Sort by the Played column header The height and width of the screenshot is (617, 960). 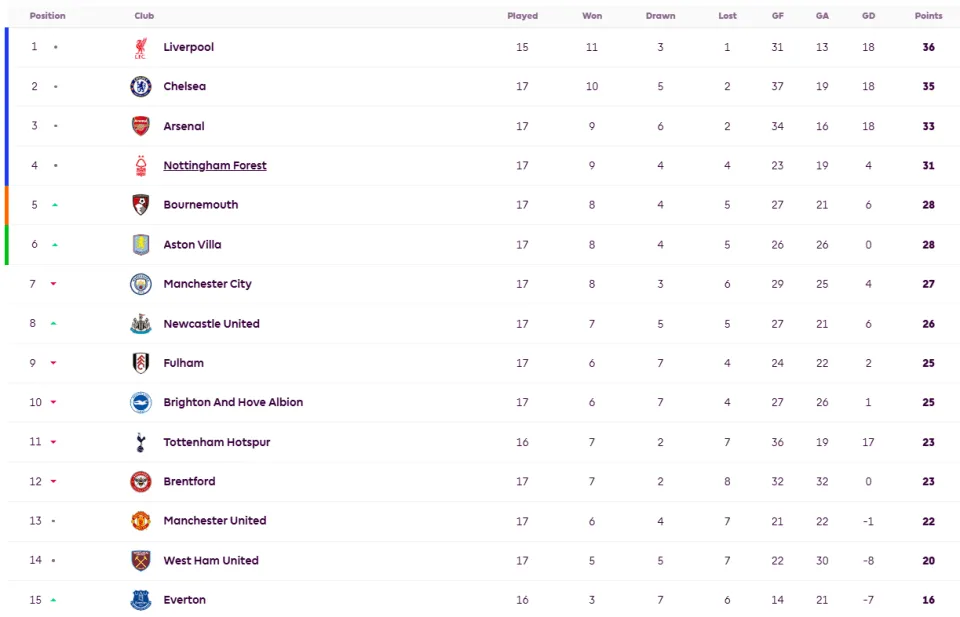(x=522, y=16)
